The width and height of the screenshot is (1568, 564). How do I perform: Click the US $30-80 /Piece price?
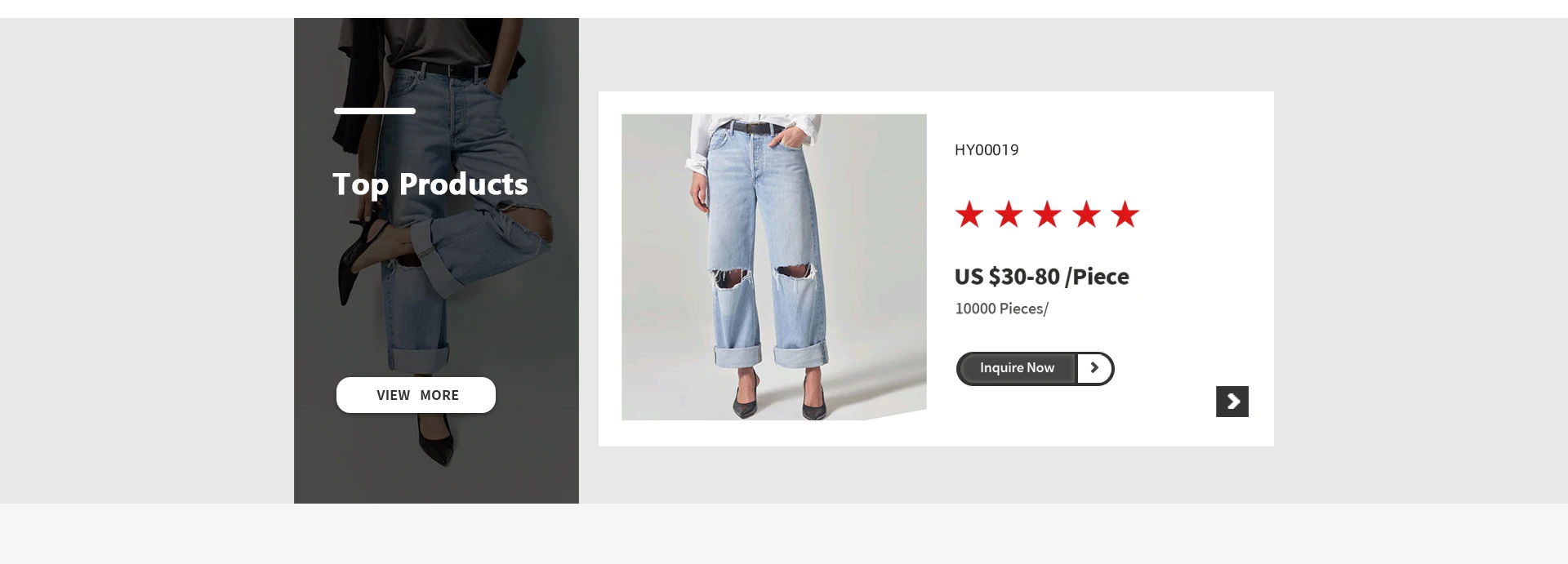[x=1042, y=277]
